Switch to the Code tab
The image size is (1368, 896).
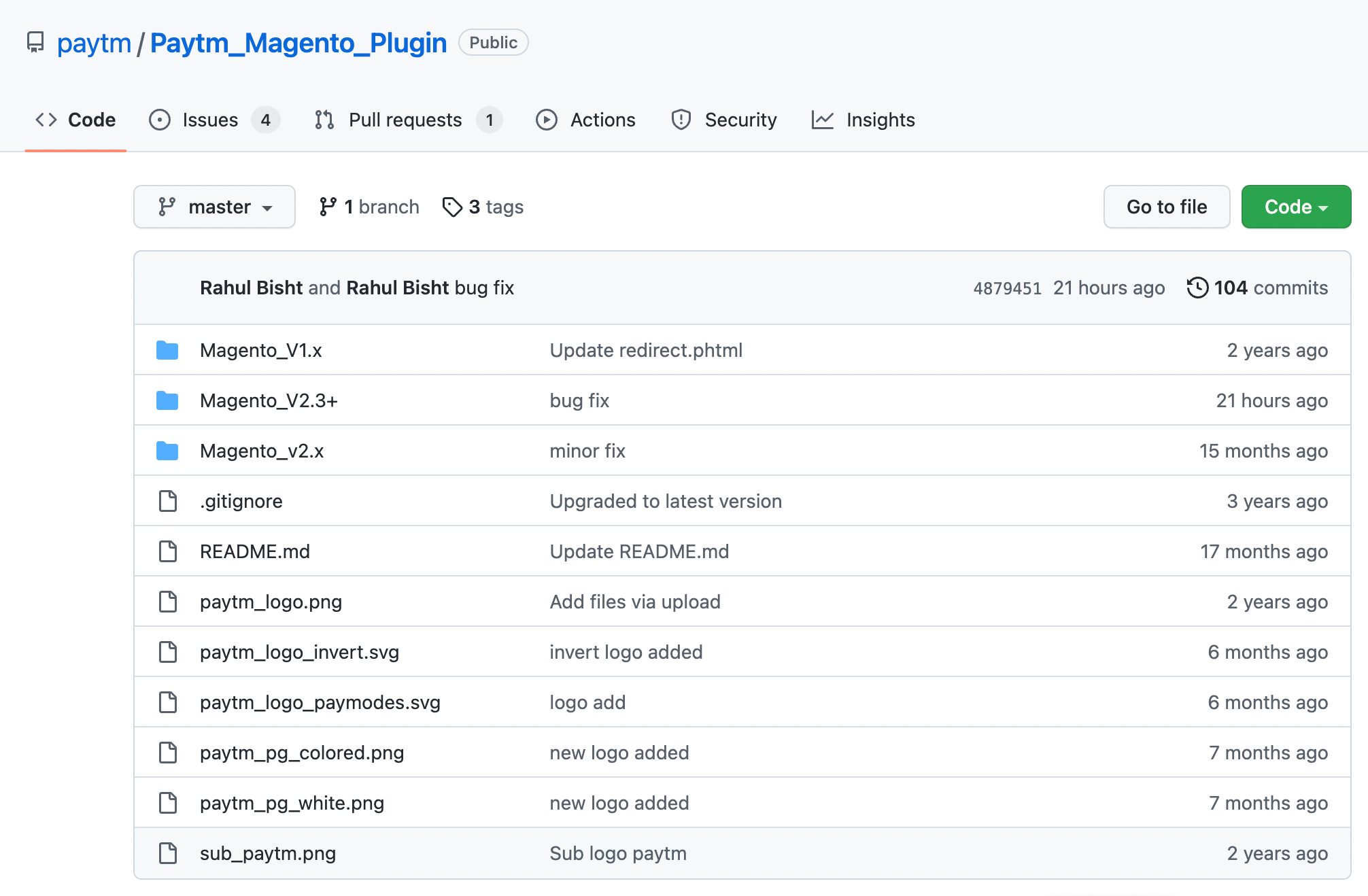click(75, 120)
